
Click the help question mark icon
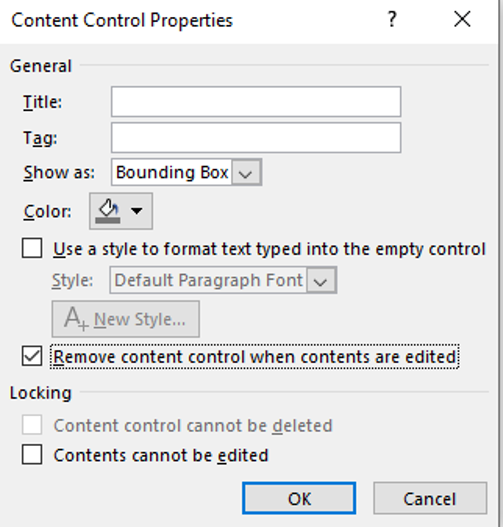click(x=392, y=19)
